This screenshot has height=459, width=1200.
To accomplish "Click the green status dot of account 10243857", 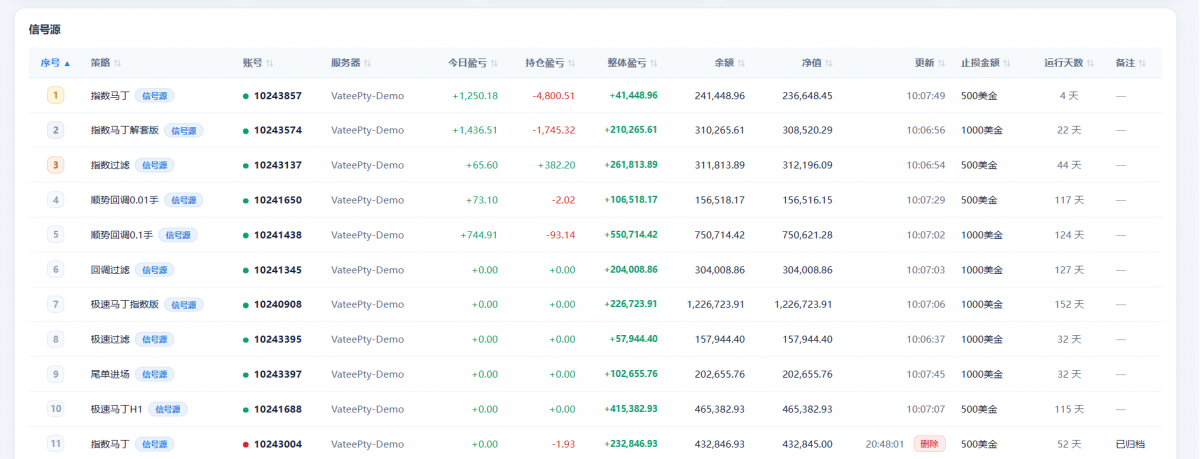I will click(x=246, y=96).
